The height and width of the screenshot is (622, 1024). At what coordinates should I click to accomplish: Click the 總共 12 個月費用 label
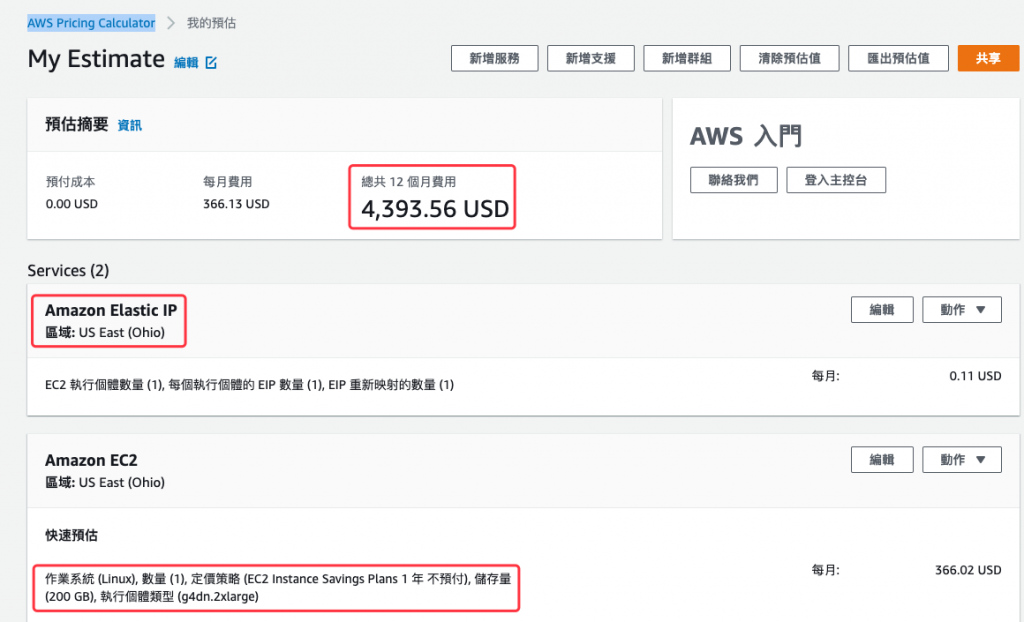[408, 182]
